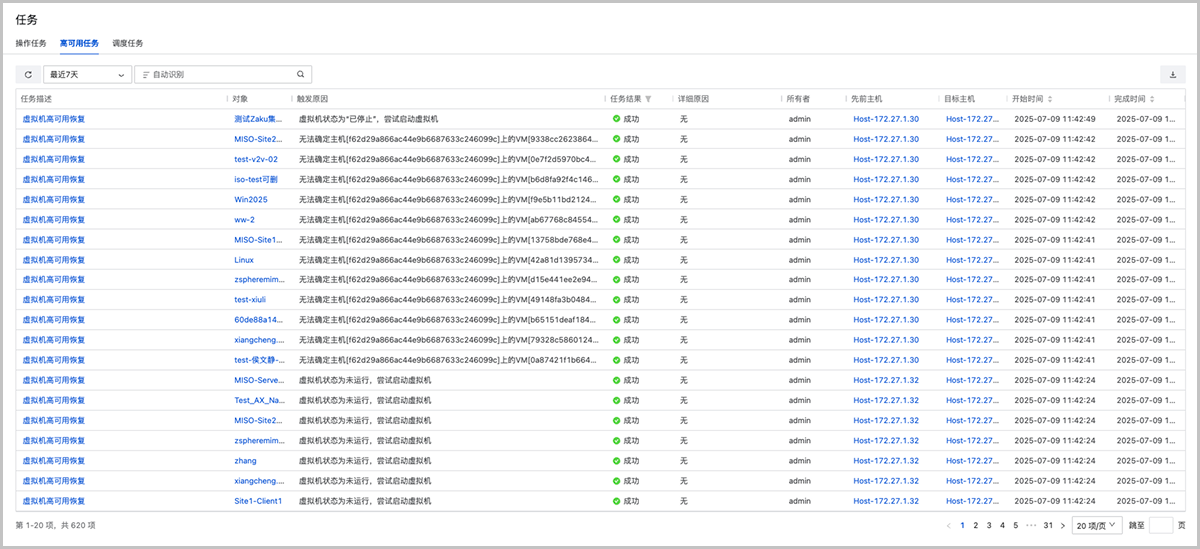
Task: Open the Win2025 object link
Action: (249, 200)
